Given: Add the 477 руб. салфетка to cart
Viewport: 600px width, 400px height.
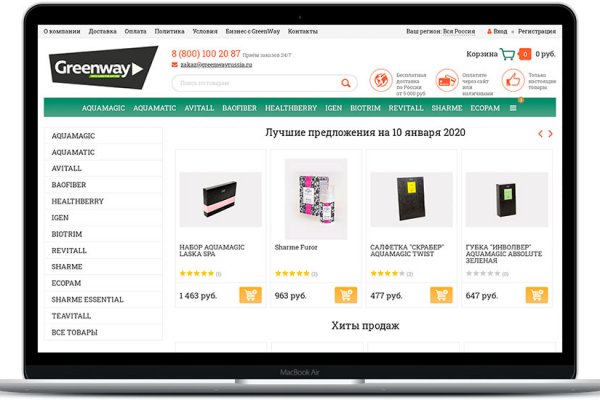Looking at the screenshot, I should point(441,295).
